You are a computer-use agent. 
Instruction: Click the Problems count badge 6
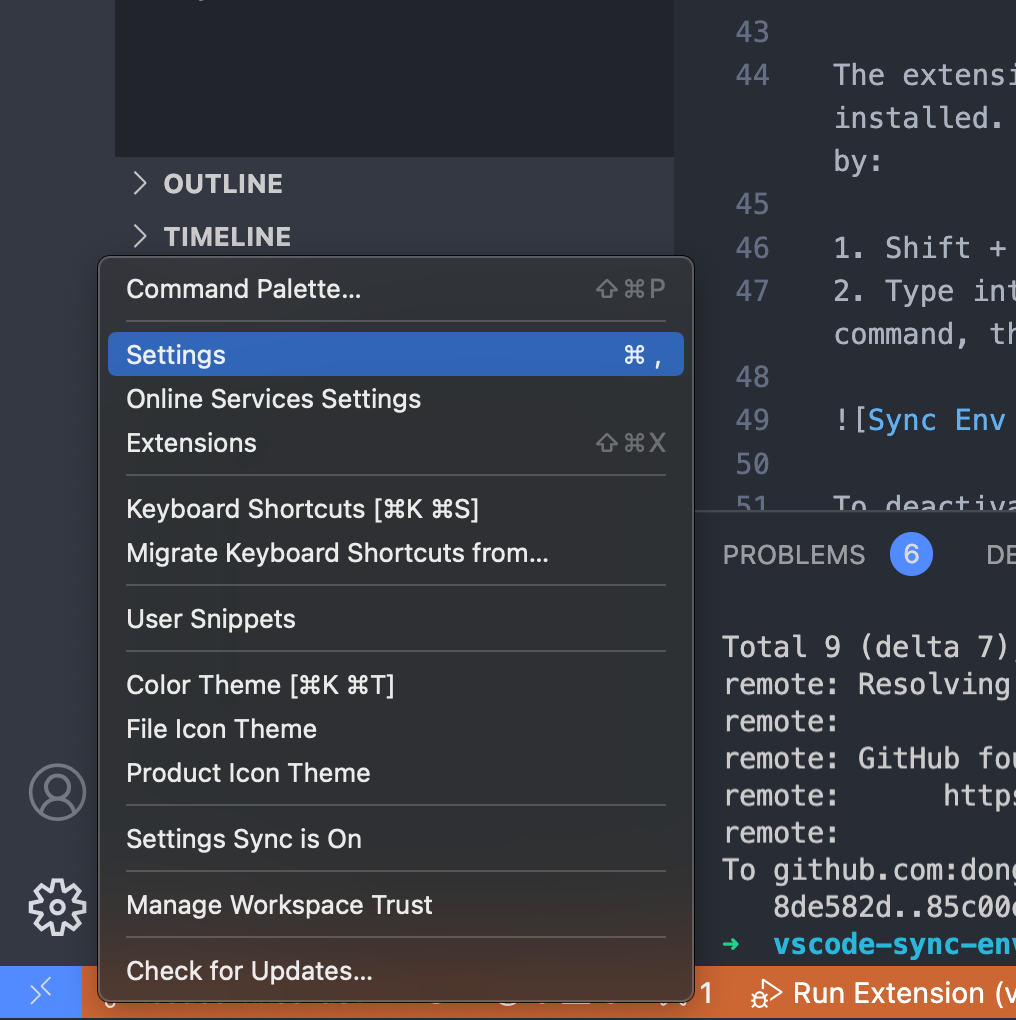(911, 554)
